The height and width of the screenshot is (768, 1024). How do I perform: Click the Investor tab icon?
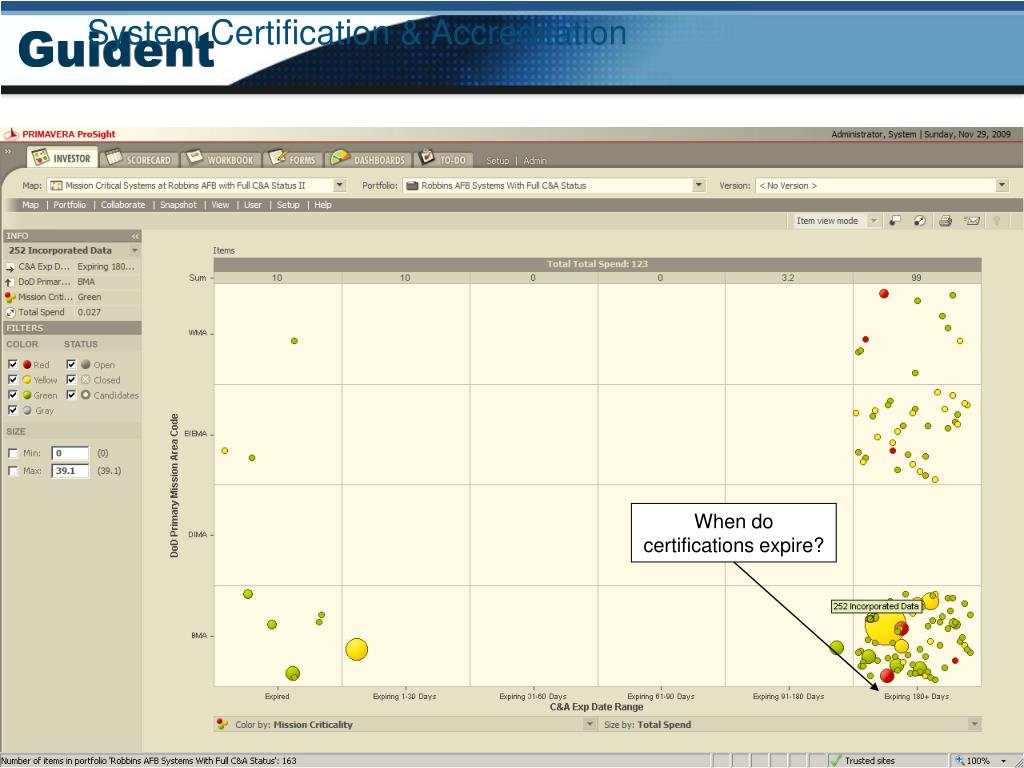pyautogui.click(x=40, y=157)
